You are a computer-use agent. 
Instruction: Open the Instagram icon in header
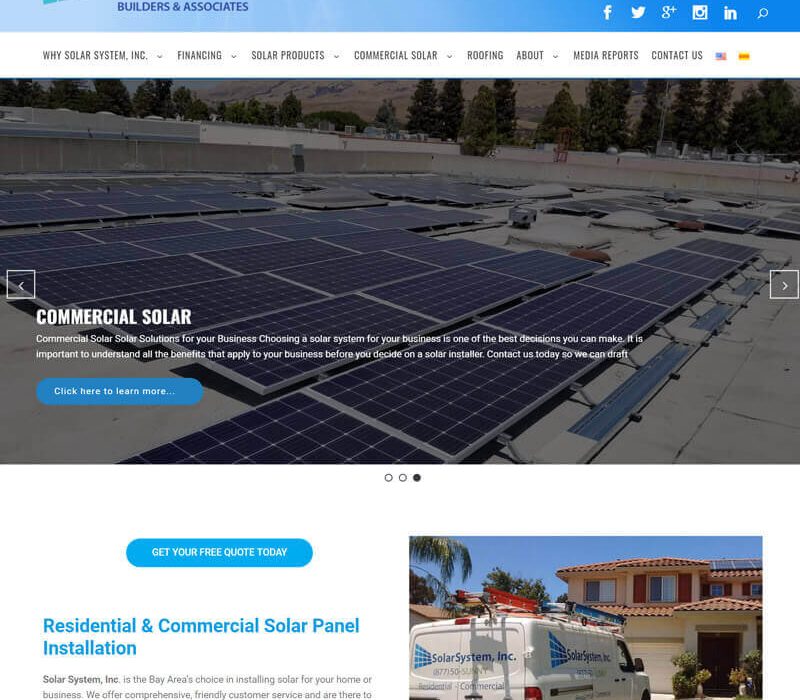point(700,13)
